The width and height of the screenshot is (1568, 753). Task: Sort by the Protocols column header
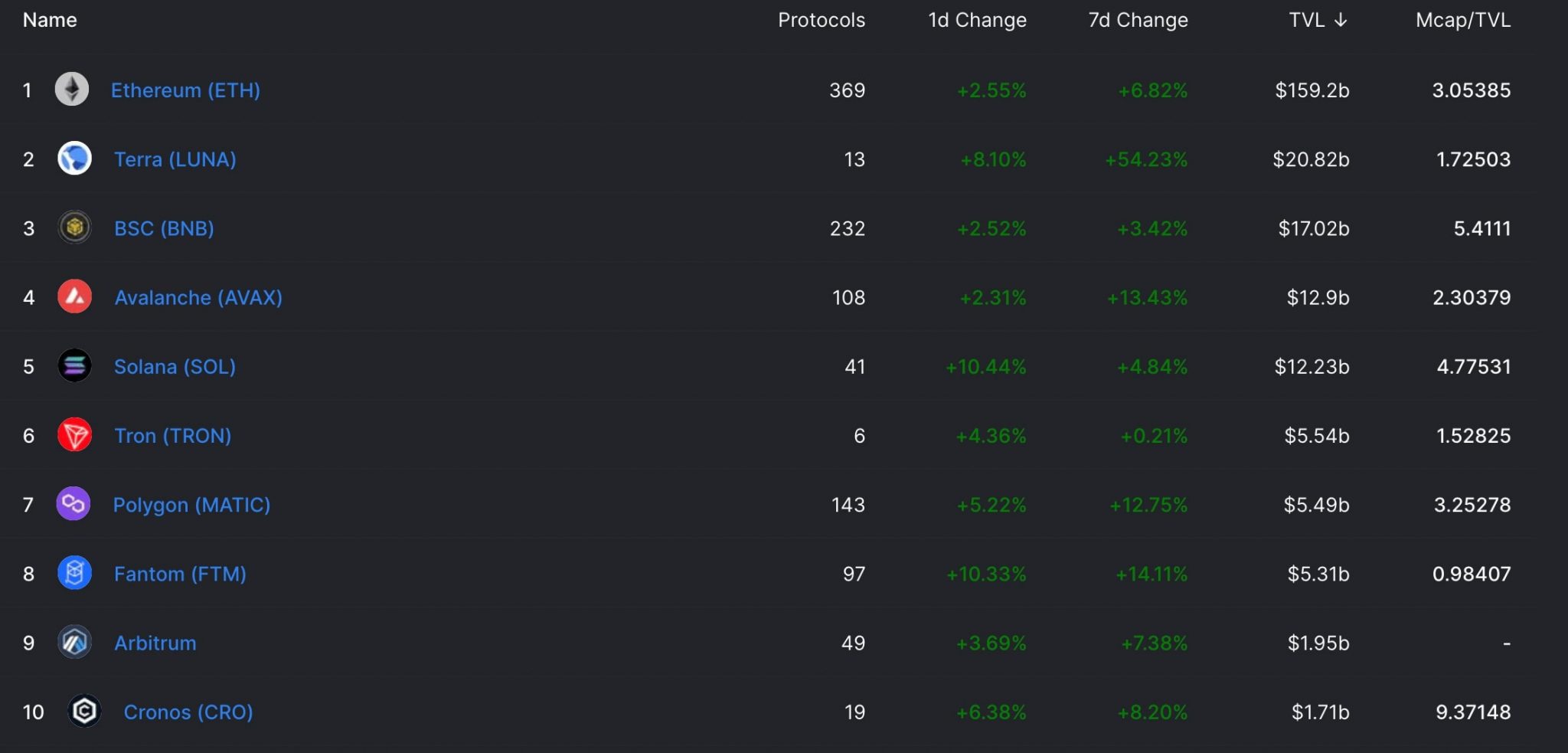[822, 20]
